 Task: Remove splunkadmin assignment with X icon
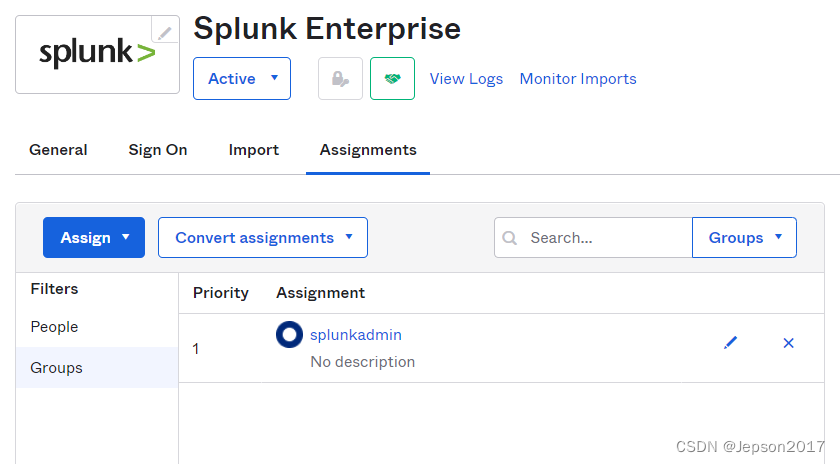click(788, 343)
